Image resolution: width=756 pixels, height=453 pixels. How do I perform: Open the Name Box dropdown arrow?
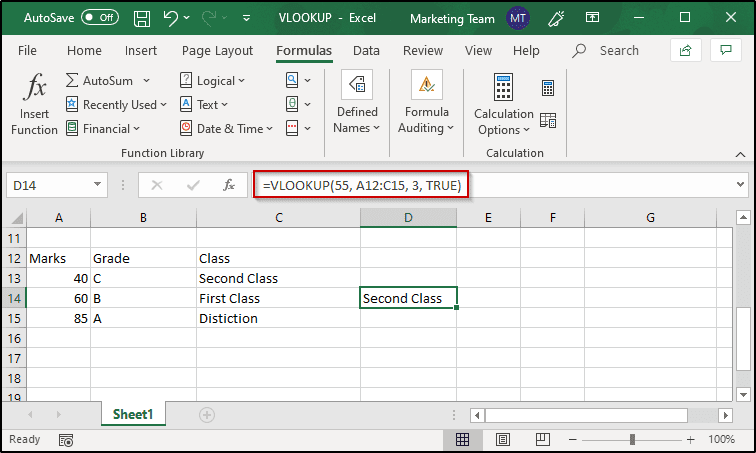click(x=97, y=185)
